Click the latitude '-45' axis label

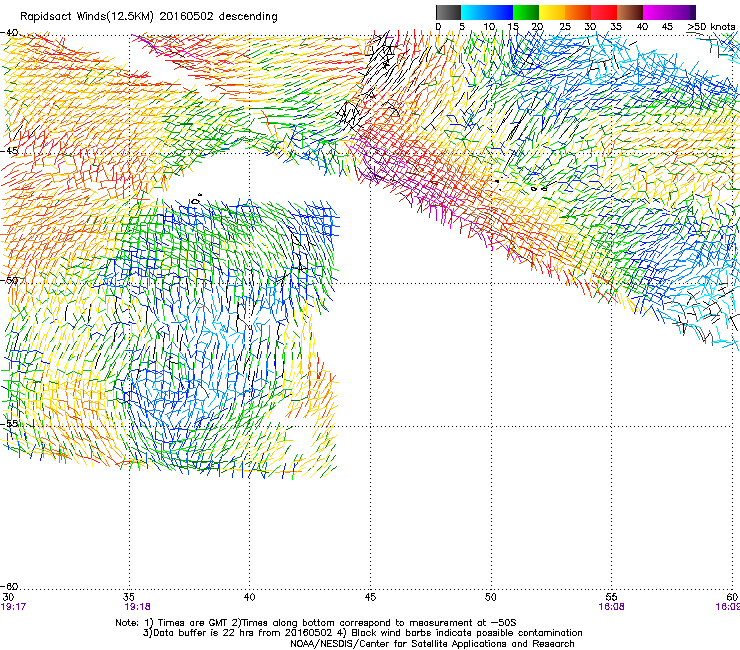tap(9, 151)
